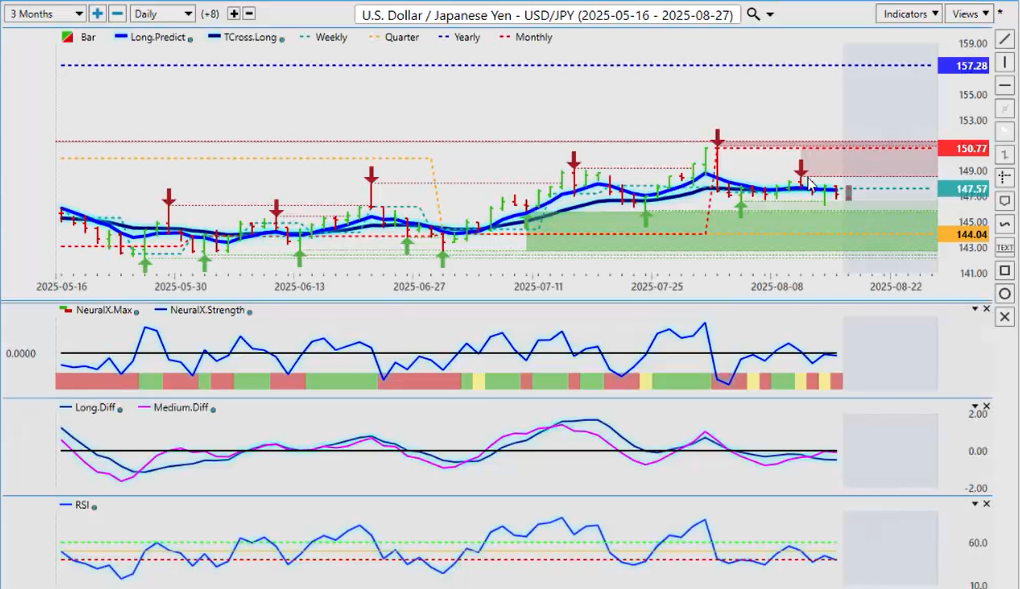
Task: Choose the TEXT annotation tool
Action: [1005, 247]
